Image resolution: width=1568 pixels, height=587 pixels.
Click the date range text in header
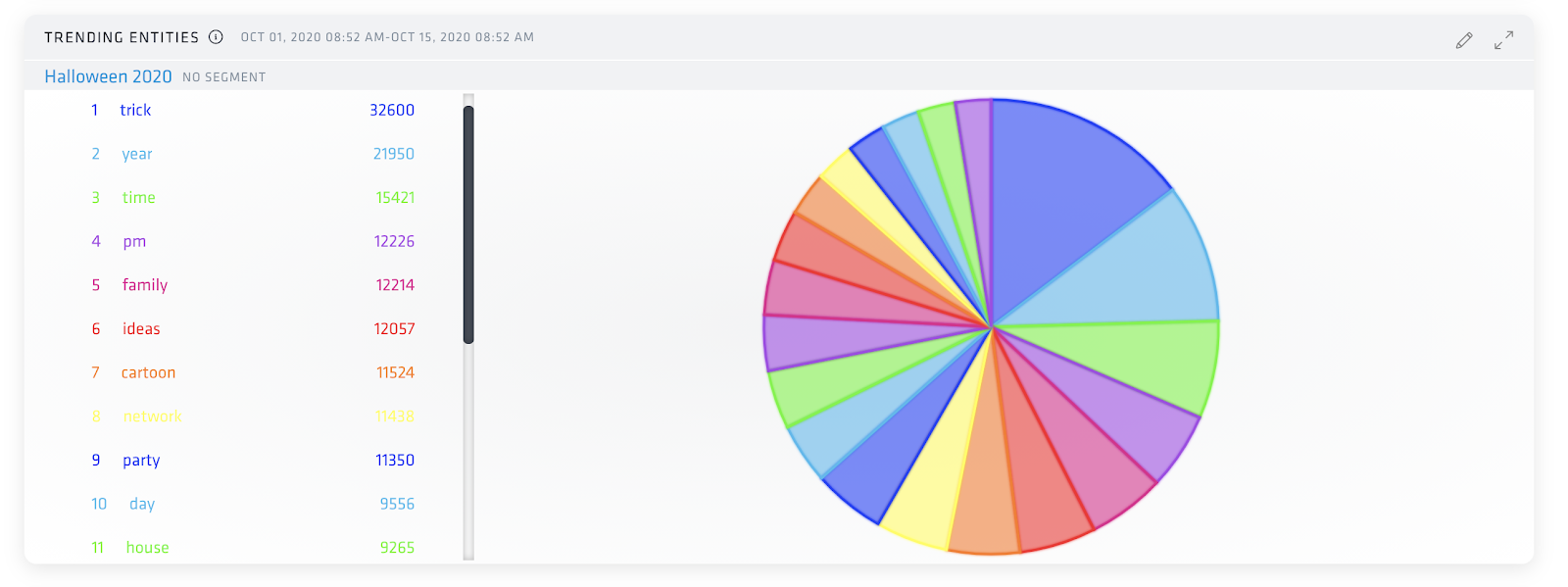tap(387, 37)
